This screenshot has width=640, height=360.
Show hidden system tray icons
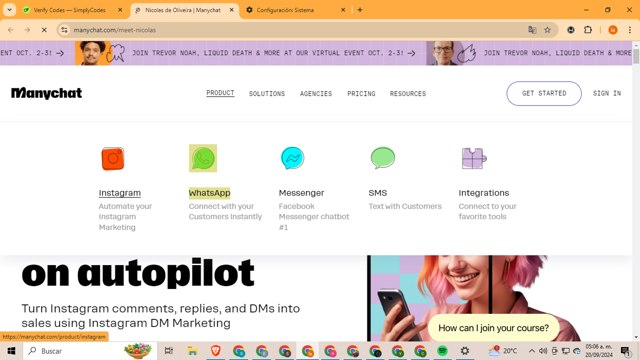[x=531, y=351]
